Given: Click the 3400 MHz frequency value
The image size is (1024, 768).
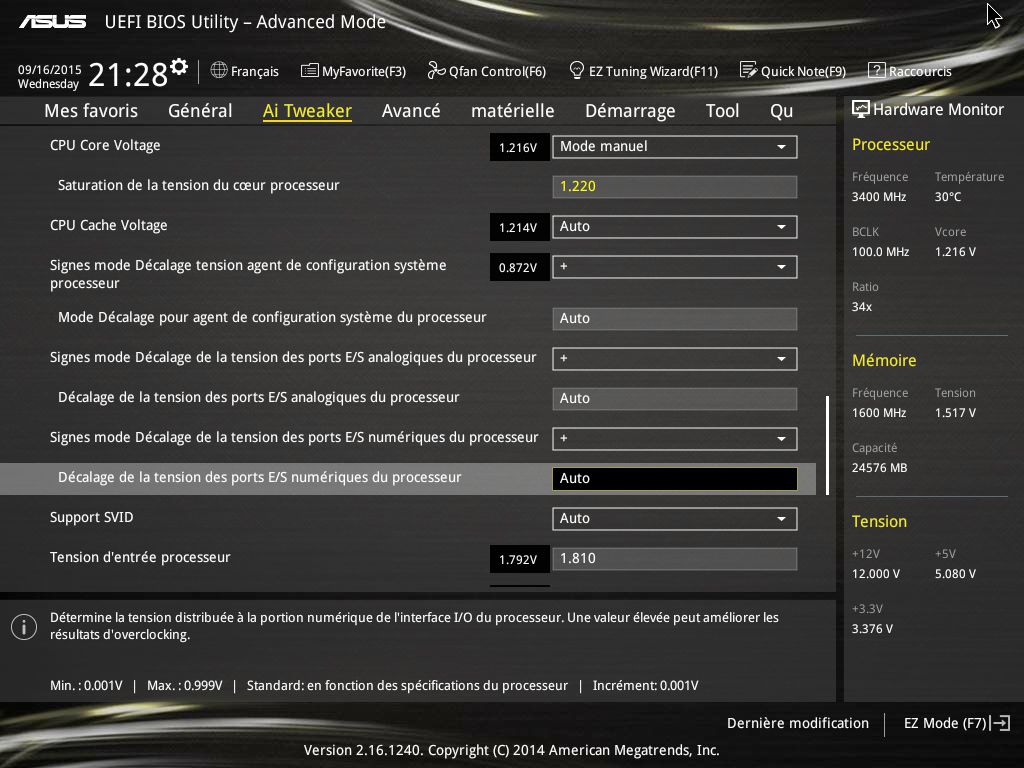Looking at the screenshot, I should point(879,197).
